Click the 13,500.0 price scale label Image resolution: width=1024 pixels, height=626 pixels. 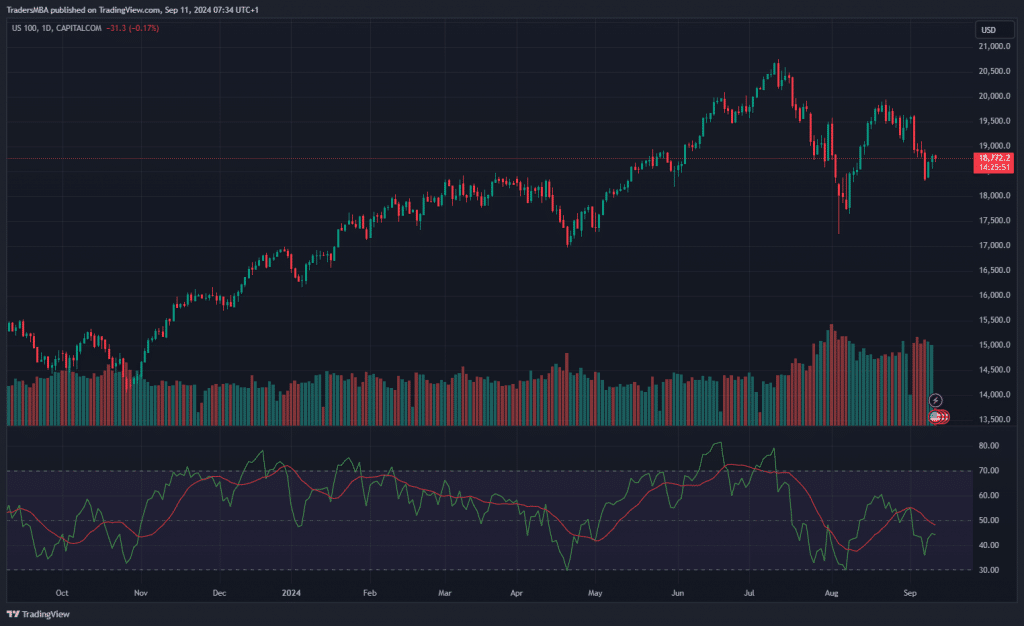(x=996, y=420)
